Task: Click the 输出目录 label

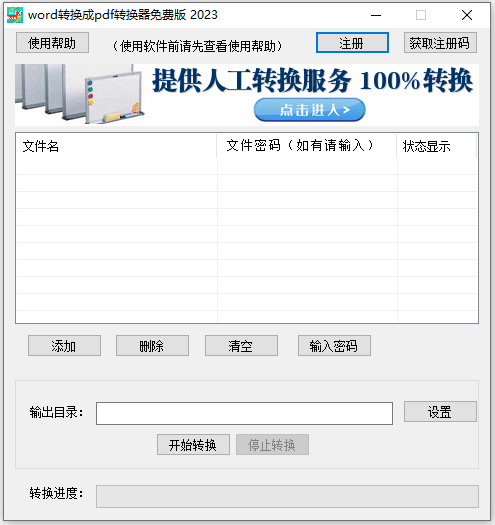Action: (x=56, y=412)
